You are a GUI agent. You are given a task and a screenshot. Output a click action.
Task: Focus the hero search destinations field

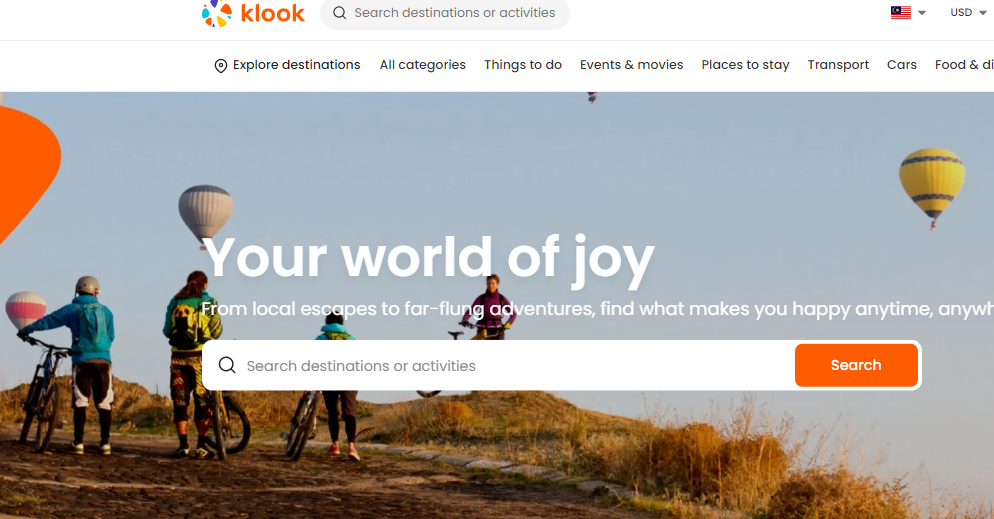(x=498, y=366)
